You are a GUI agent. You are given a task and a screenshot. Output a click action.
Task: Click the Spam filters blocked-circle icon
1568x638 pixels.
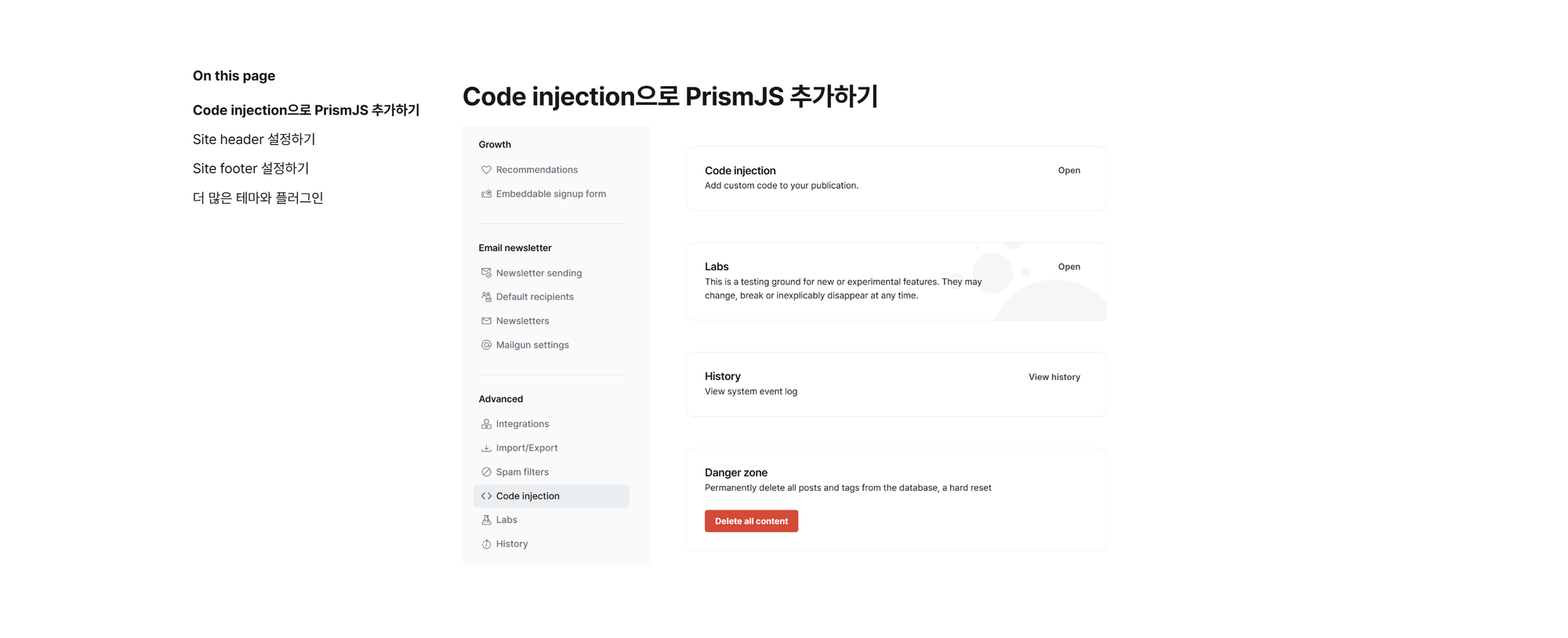486,472
